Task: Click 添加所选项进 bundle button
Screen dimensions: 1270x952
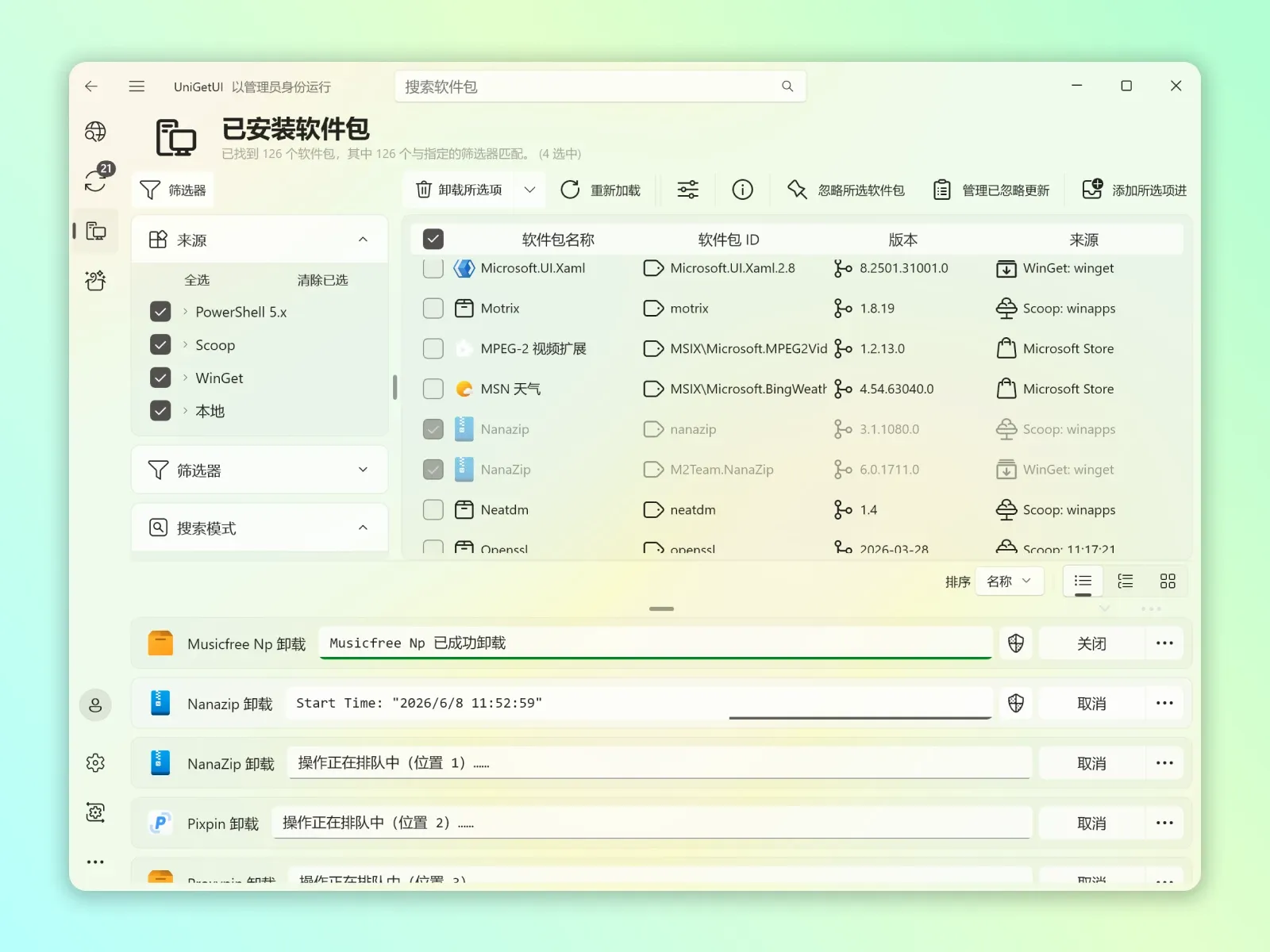Action: pos(1134,190)
